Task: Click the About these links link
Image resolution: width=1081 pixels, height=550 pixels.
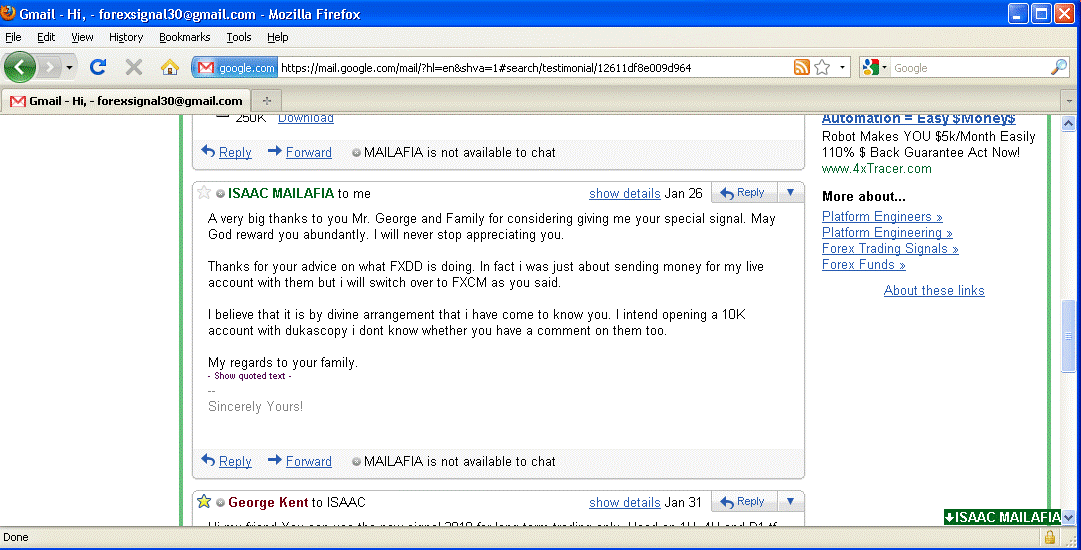Action: [934, 290]
